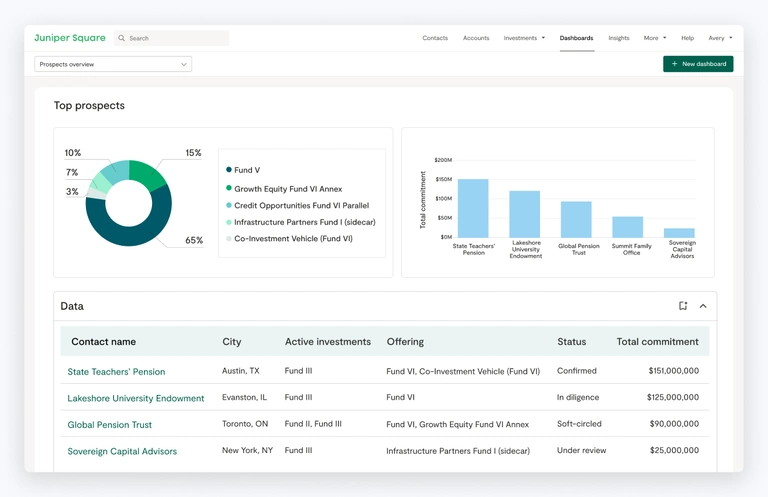Open the Prospects overview dashboard selector
Screen dimensions: 768x497
click(113, 64)
